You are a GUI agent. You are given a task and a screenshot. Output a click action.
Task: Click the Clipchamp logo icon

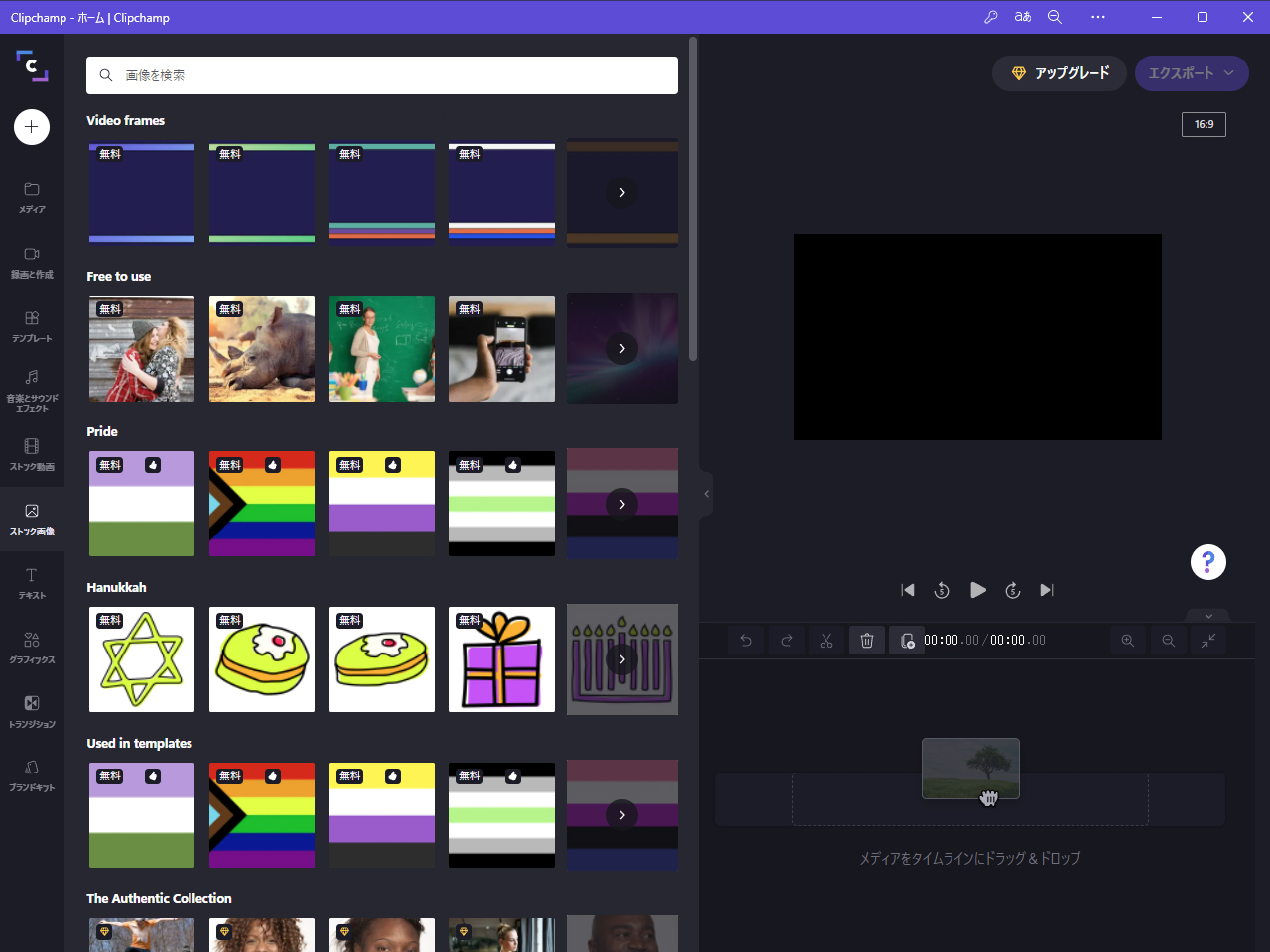[32, 65]
